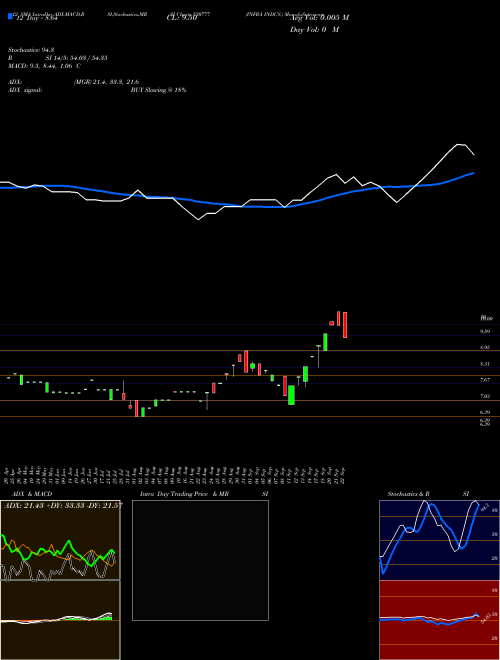
Task: Click the 8.31 price axis label
Action: pos(485,364)
